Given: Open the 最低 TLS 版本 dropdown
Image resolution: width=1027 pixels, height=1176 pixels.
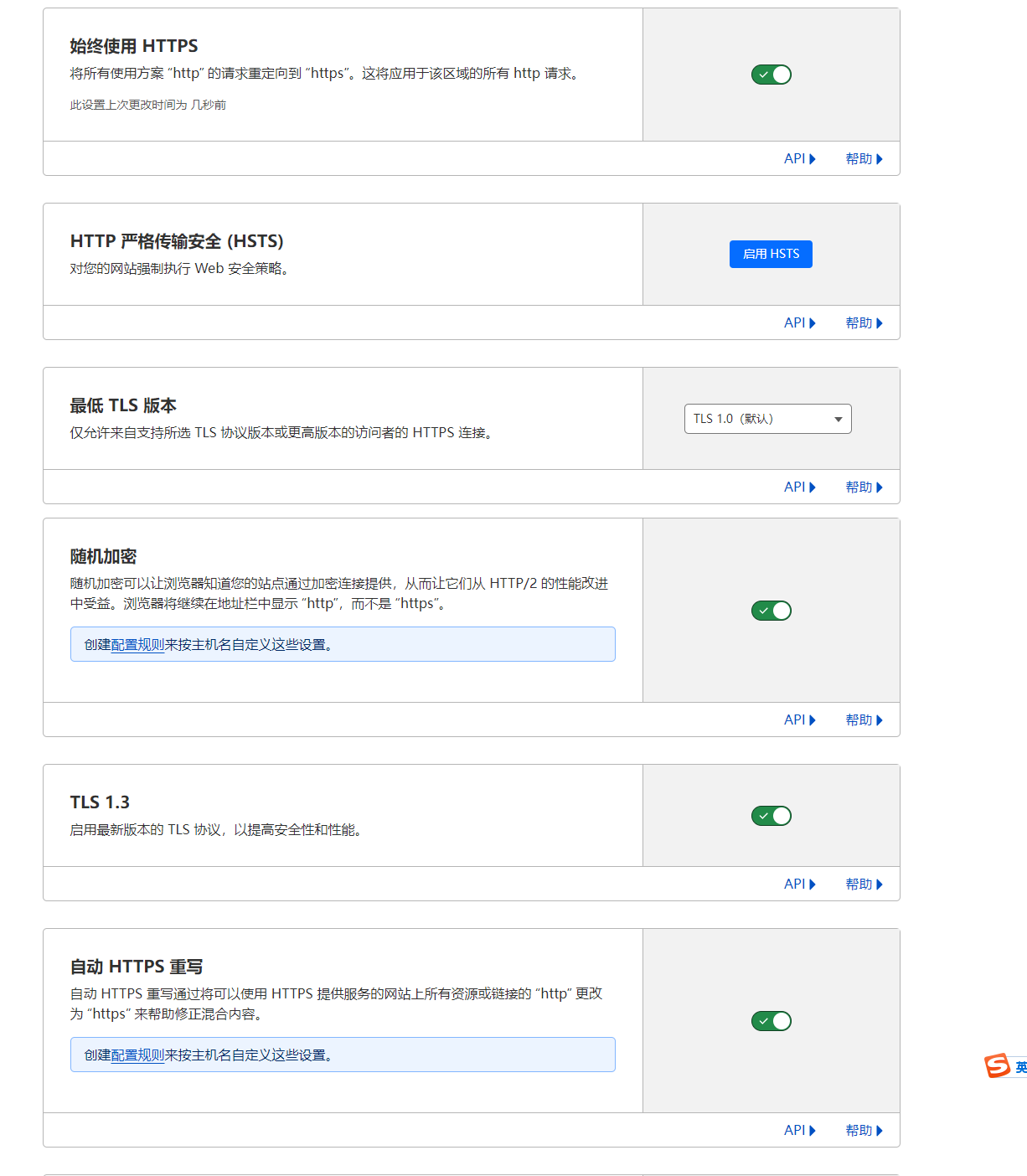Looking at the screenshot, I should [x=767, y=419].
